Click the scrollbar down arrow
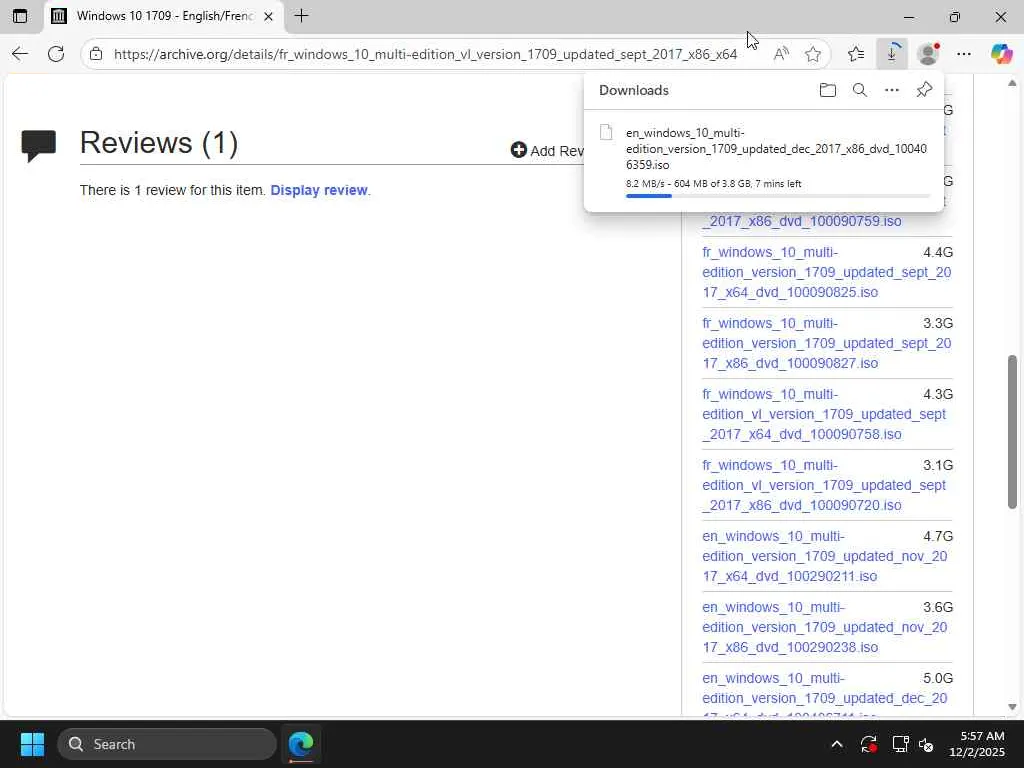The image size is (1024, 768). [x=1012, y=707]
